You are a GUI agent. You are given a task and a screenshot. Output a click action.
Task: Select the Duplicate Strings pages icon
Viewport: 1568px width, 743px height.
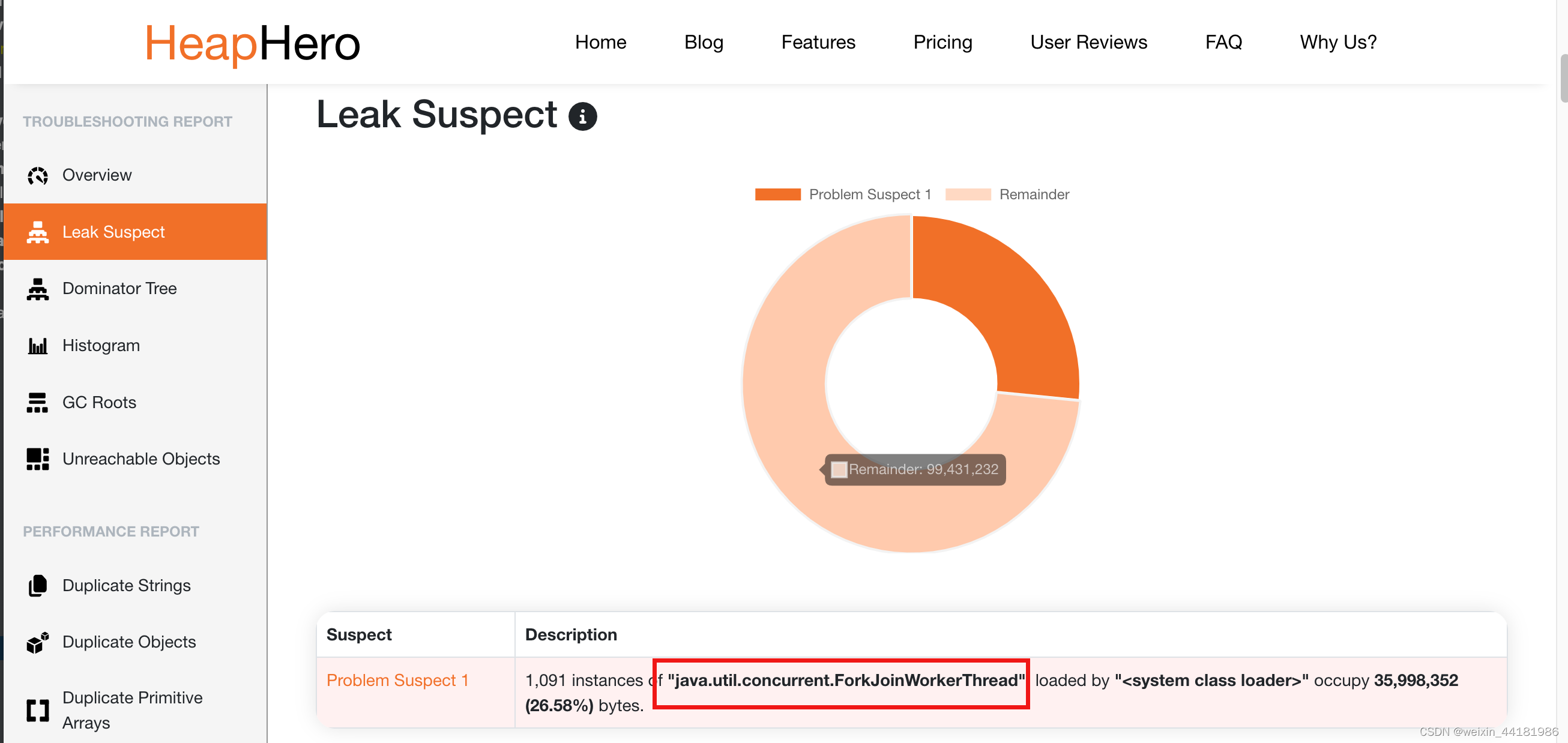coord(38,585)
